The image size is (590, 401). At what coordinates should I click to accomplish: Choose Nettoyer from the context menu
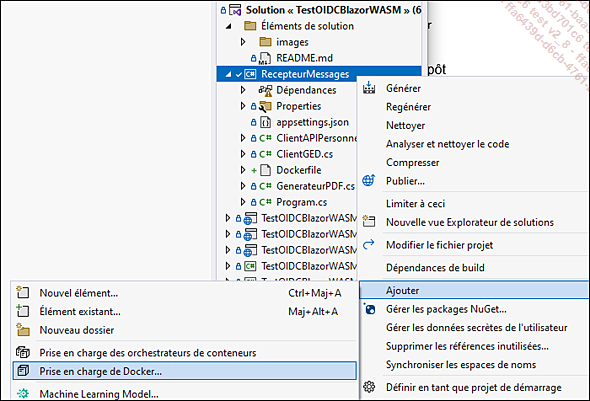pos(405,125)
